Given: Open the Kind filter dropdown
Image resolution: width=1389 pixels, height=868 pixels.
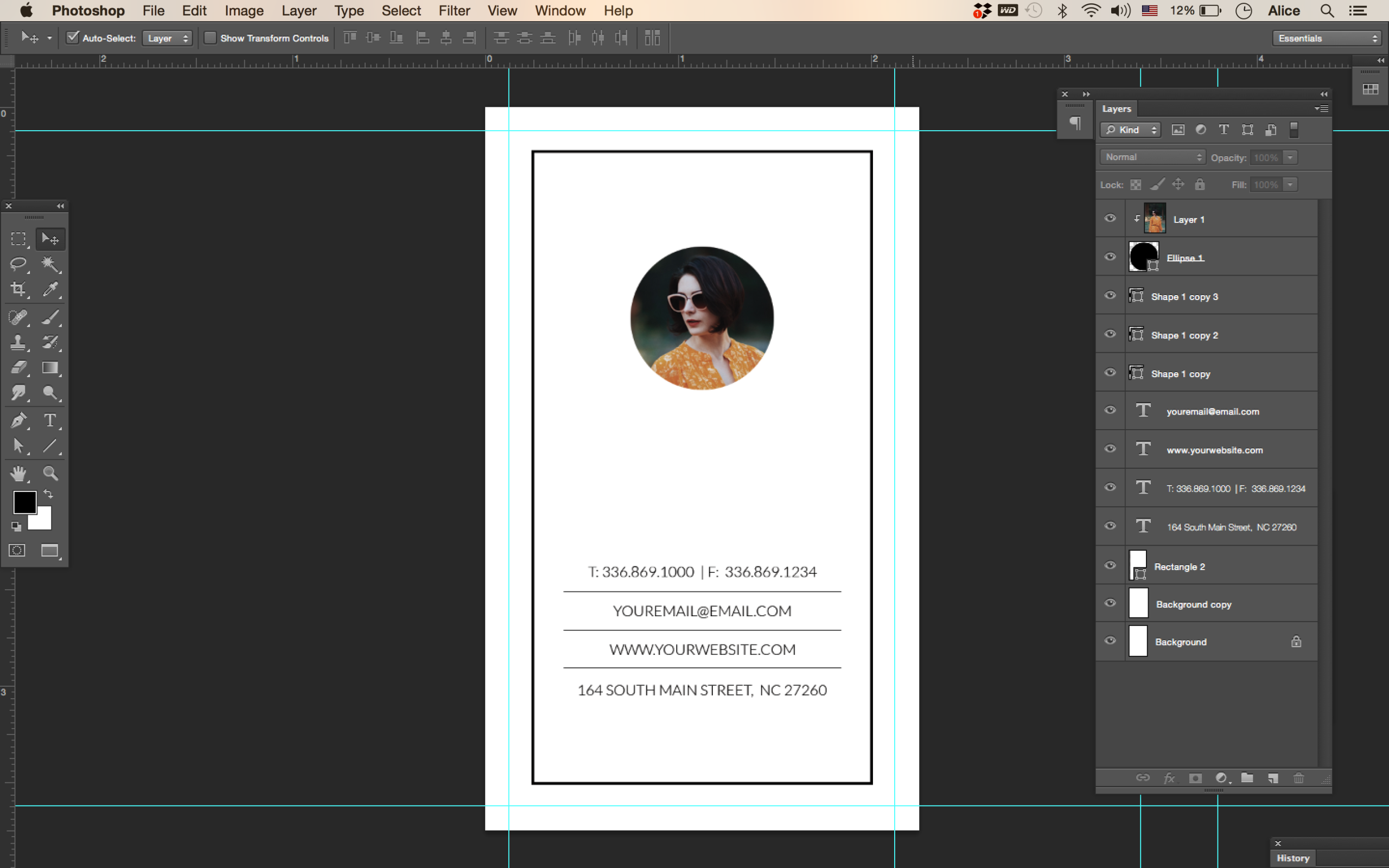Looking at the screenshot, I should tap(1130, 130).
